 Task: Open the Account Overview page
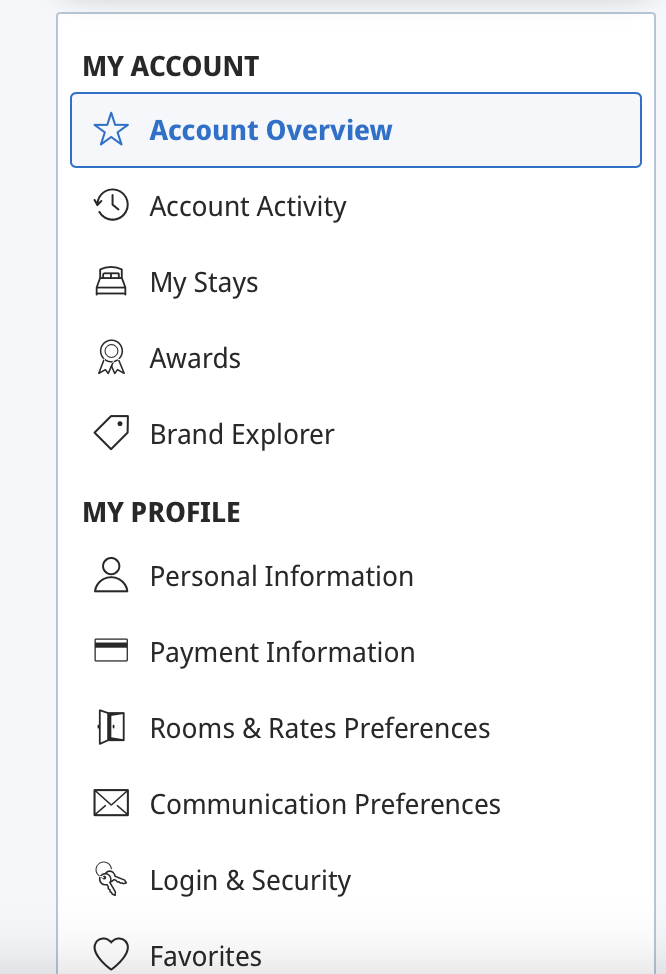tap(271, 130)
